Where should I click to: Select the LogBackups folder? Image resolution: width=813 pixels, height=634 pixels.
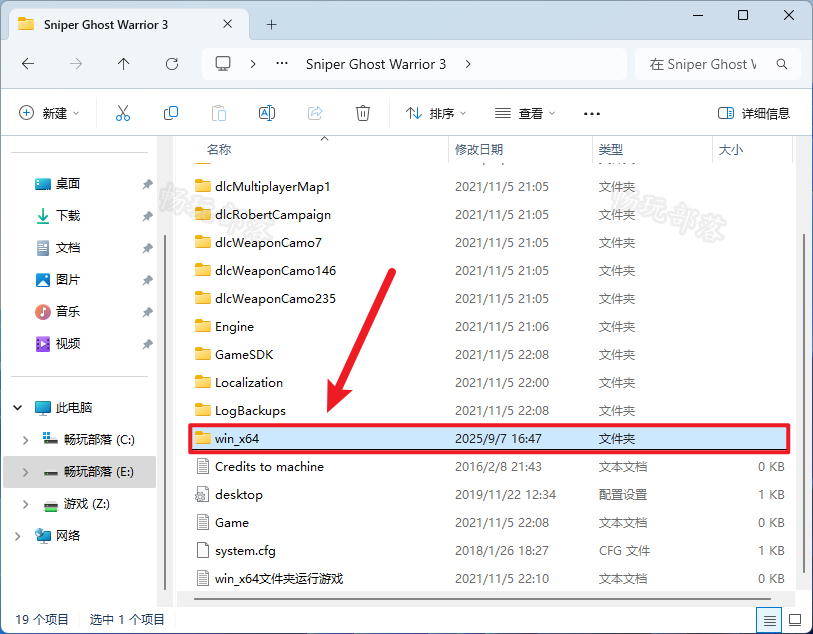pos(250,411)
